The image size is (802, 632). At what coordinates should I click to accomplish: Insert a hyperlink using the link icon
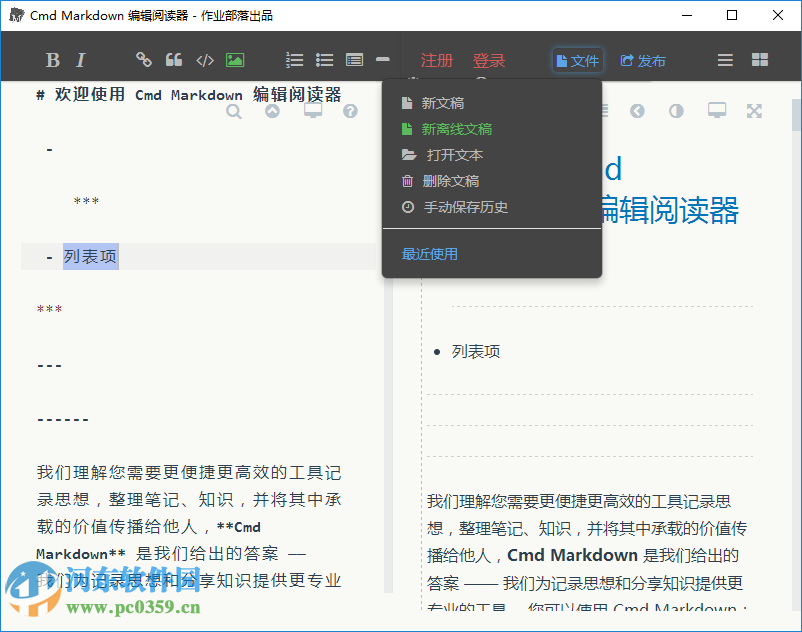(143, 60)
